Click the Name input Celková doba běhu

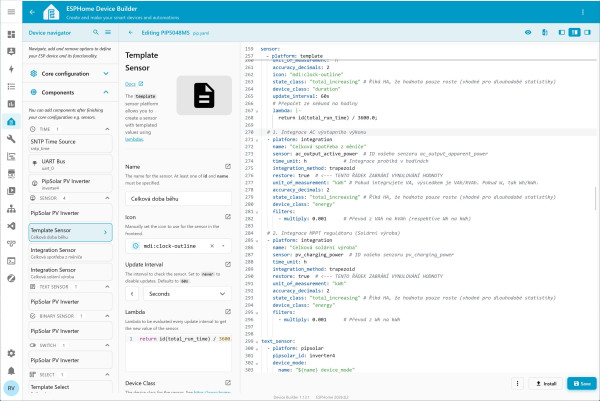point(178,199)
